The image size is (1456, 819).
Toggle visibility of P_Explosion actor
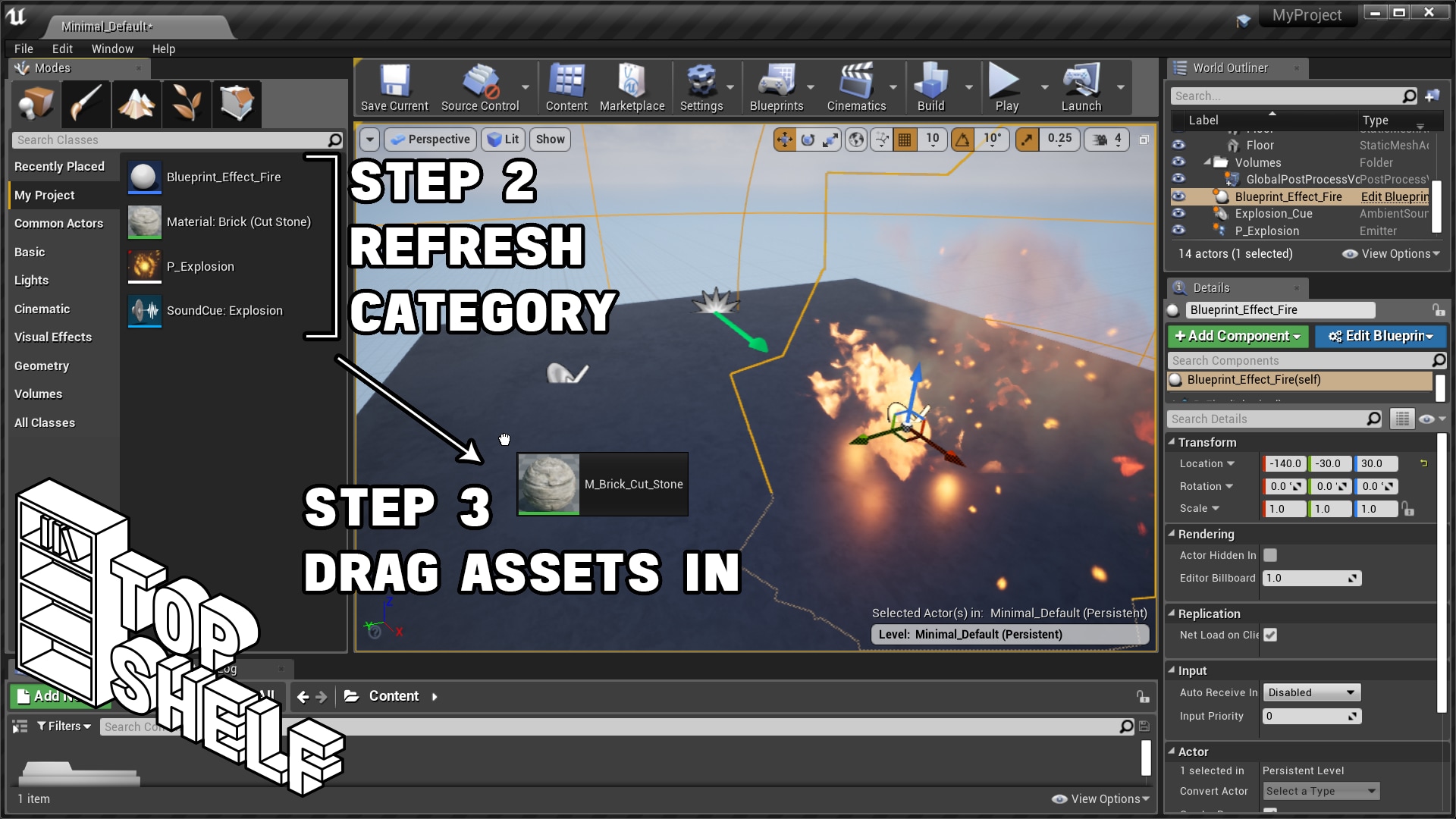1178,231
